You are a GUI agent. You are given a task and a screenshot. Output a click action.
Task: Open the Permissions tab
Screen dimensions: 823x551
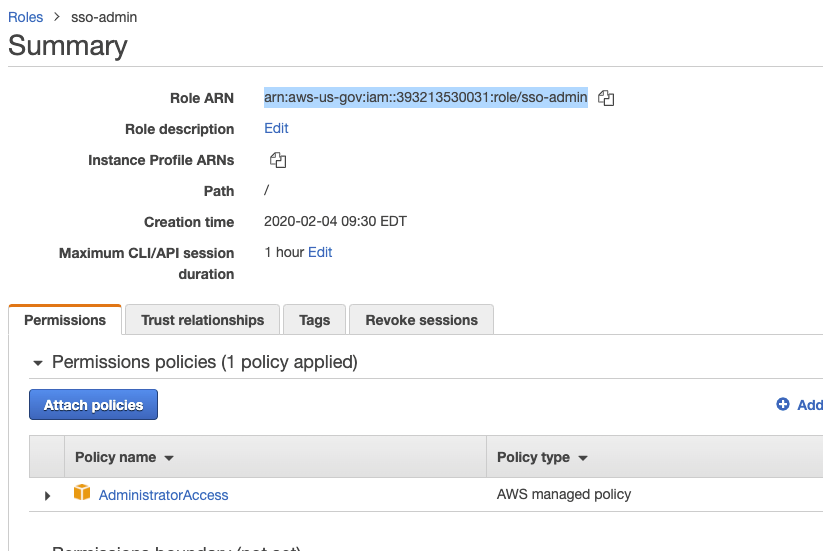point(65,320)
